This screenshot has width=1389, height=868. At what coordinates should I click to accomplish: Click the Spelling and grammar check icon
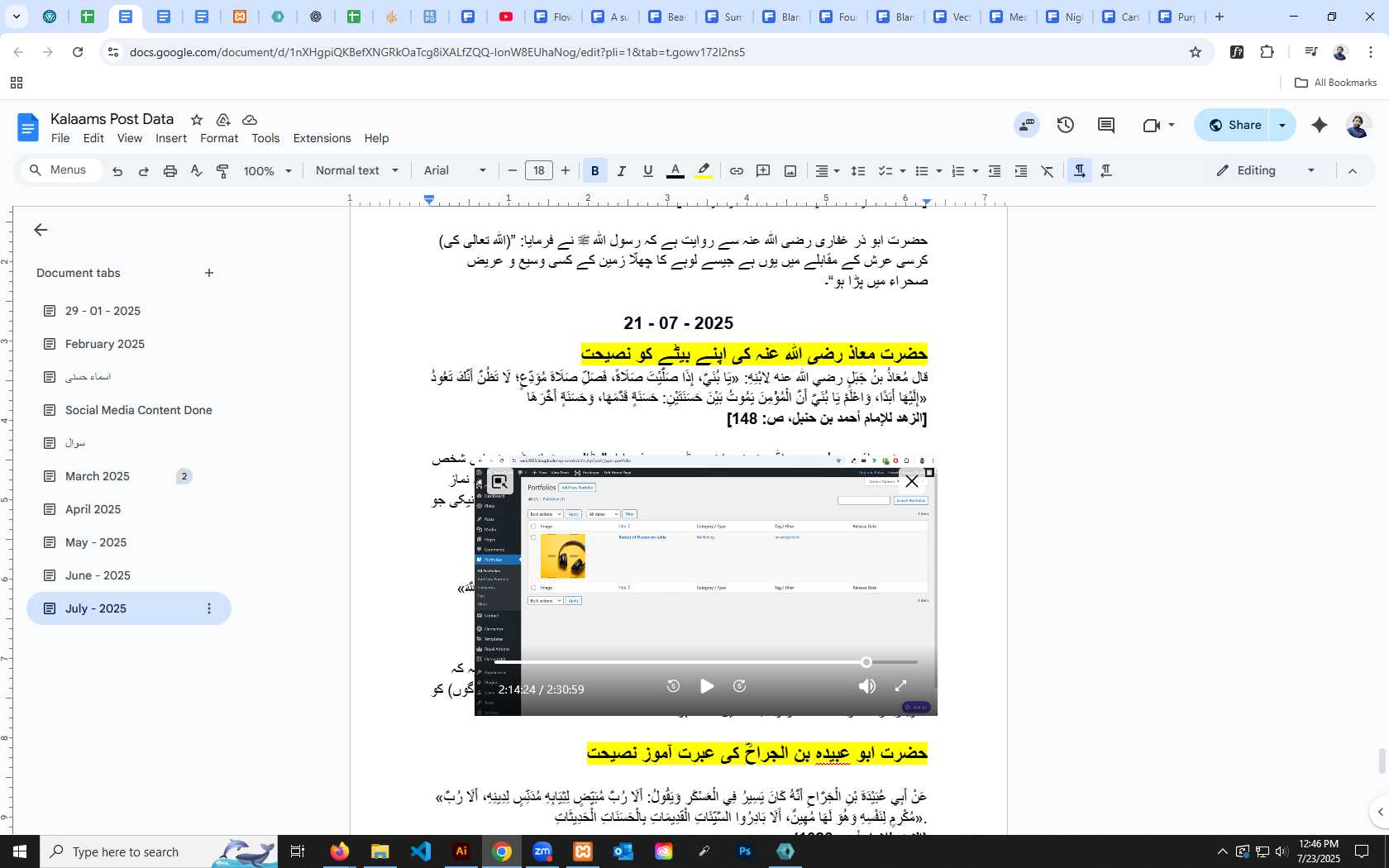(196, 171)
